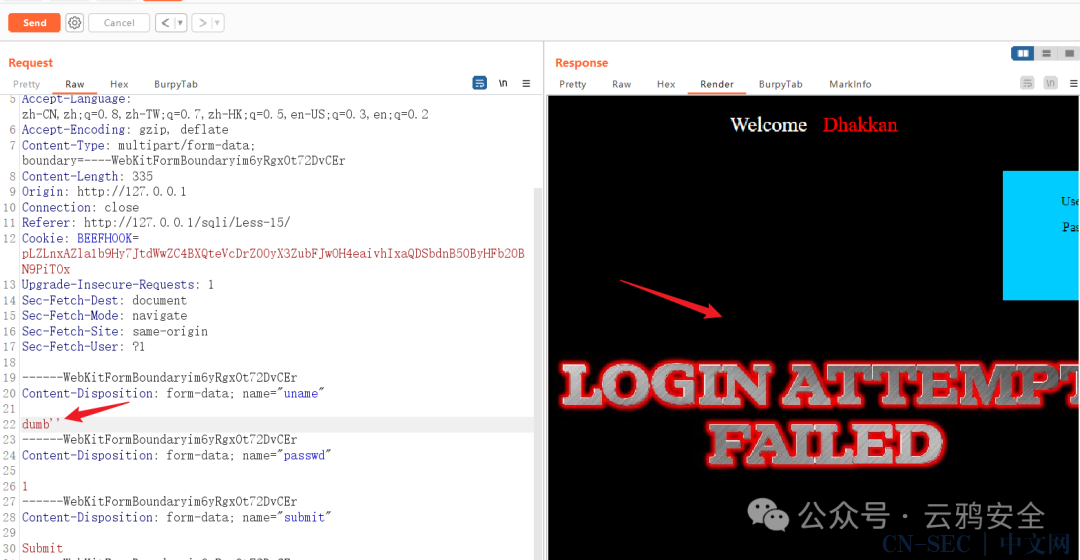This screenshot has height=560, width=1080.
Task: Click the orange Send button
Action: coord(34,23)
